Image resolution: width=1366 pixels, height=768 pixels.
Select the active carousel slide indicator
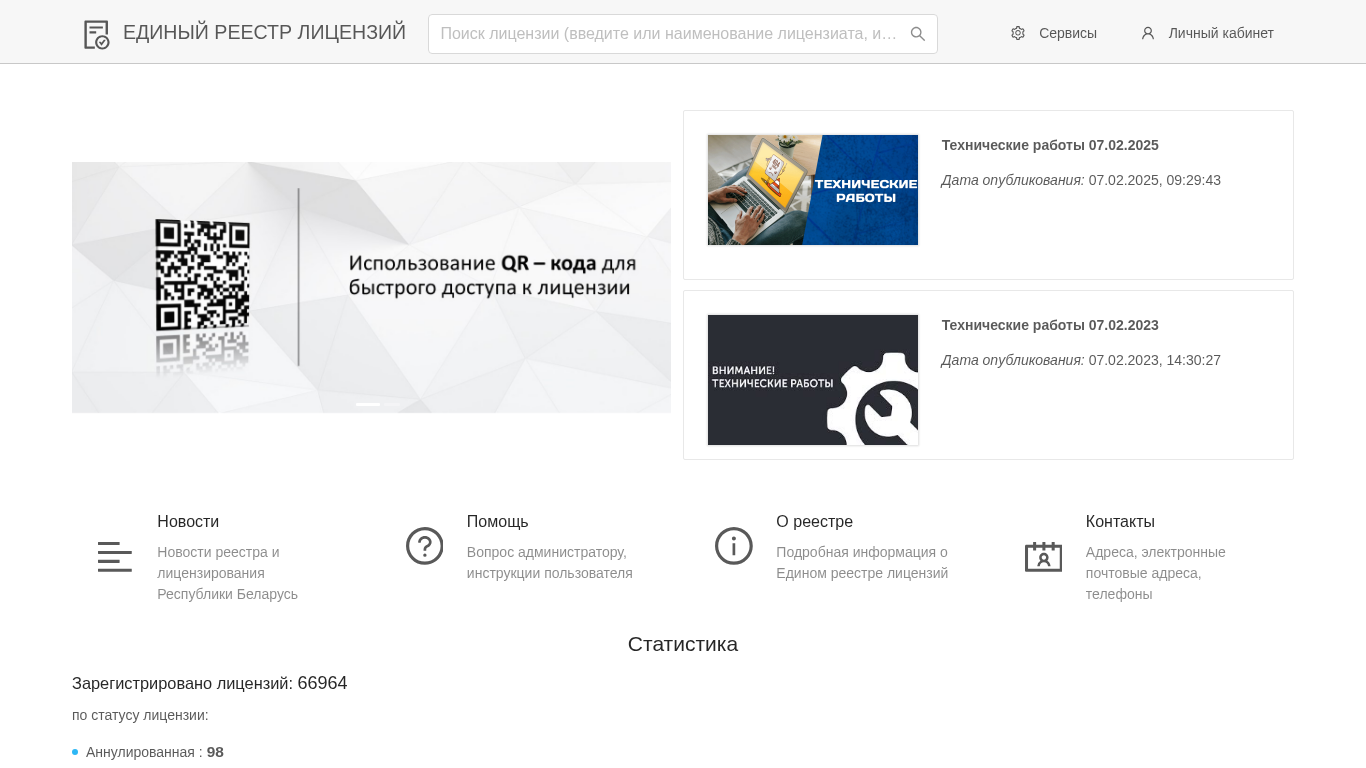368,404
